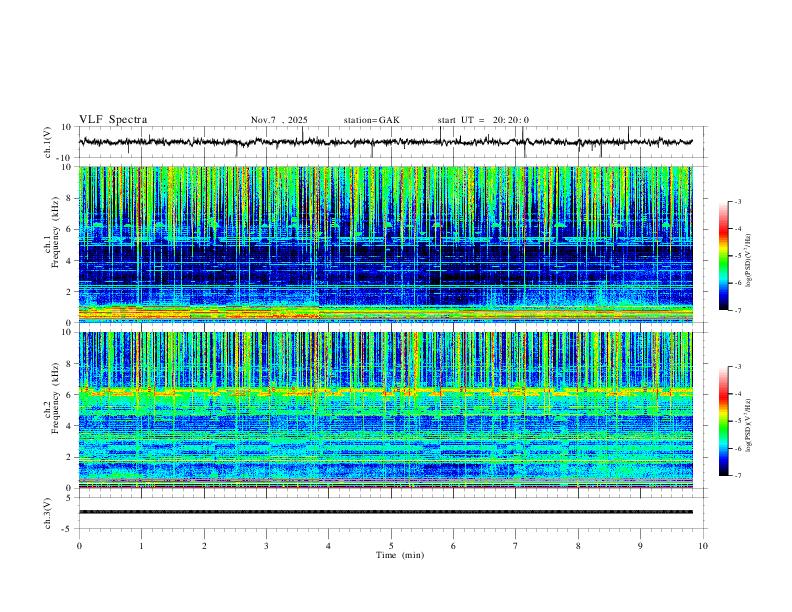Click the "-3" label on ch.1 colorbar

[x=738, y=202]
